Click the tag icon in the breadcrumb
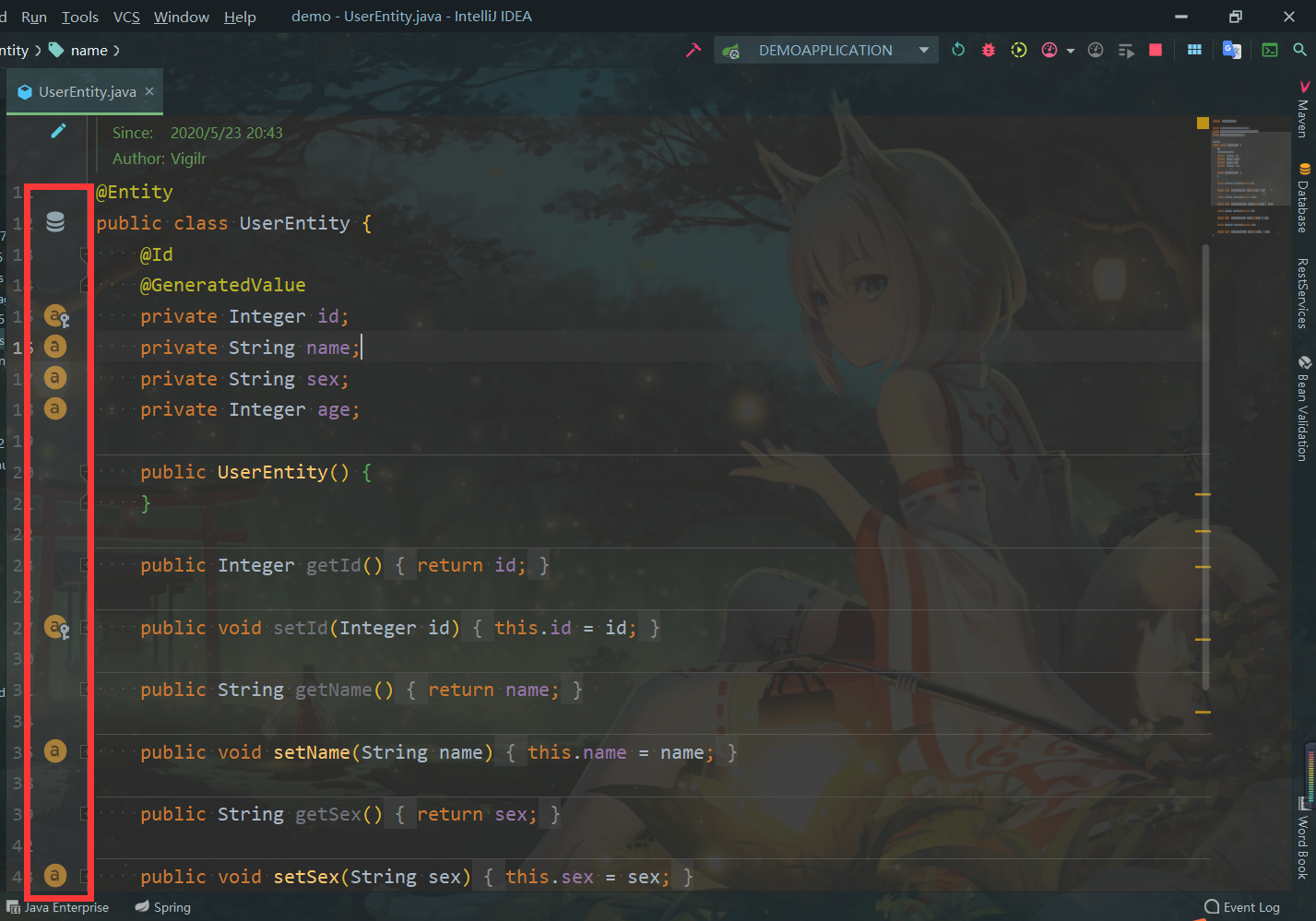Screen dimensions: 1316x921 tap(56, 50)
